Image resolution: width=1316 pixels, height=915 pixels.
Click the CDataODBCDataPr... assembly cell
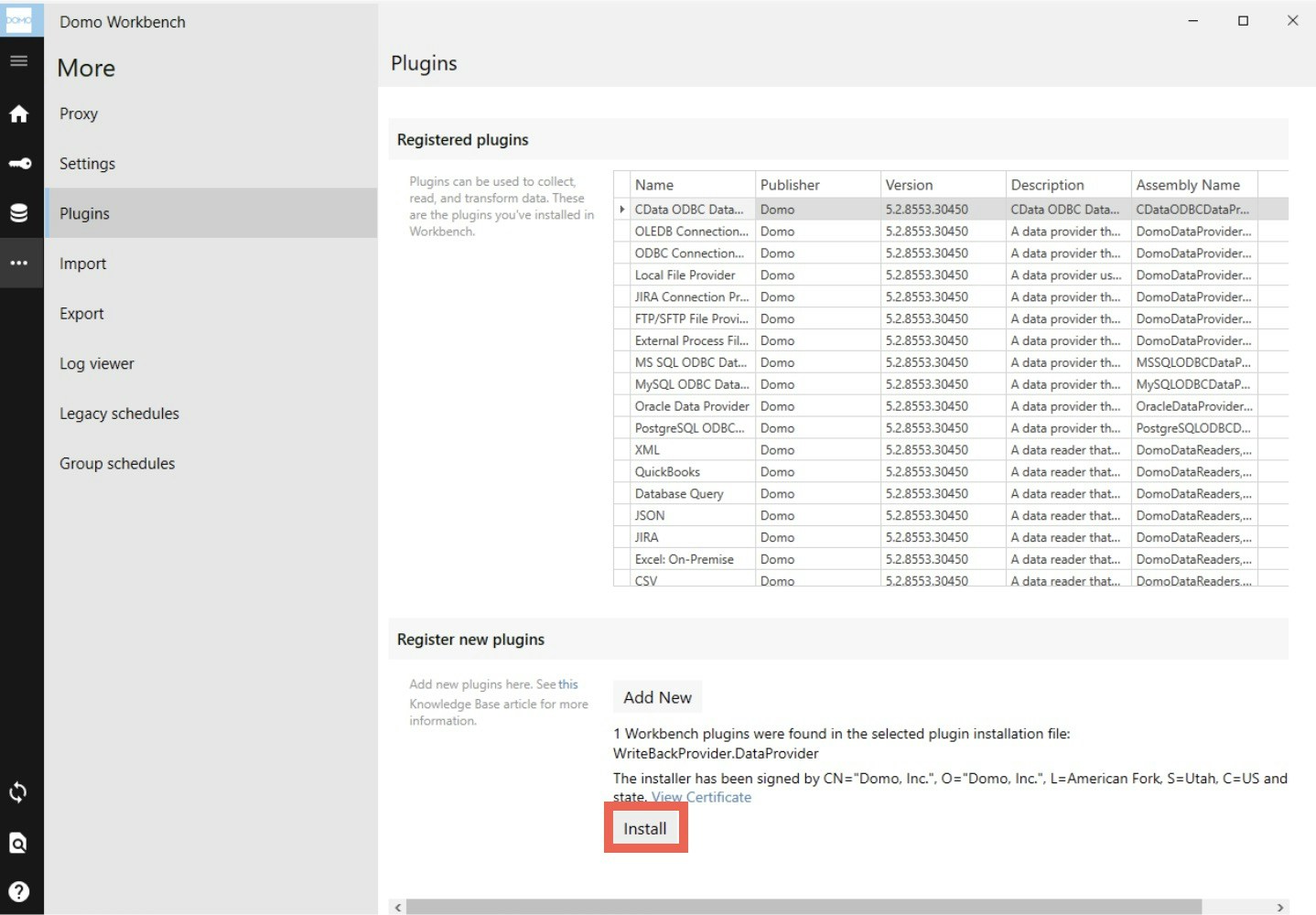(1194, 210)
